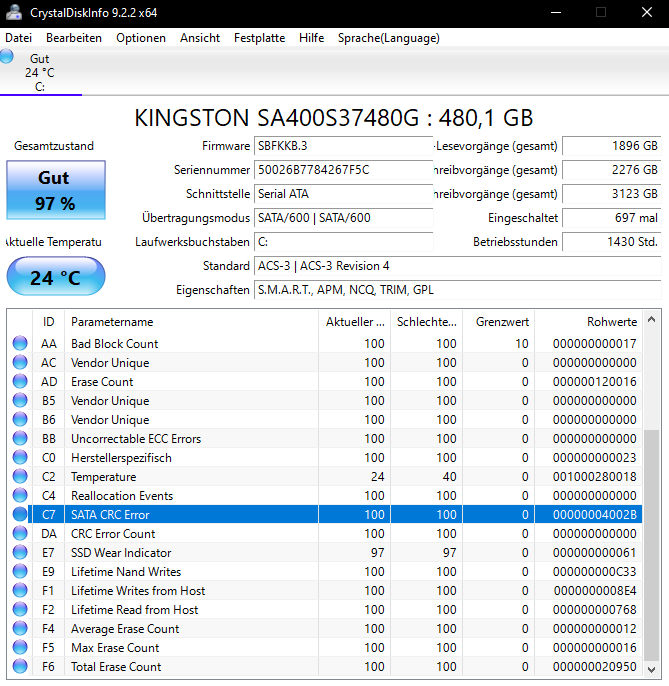The height and width of the screenshot is (686, 669).
Task: Click the Standard field ACS-3 Revision 4
Action: [458, 266]
